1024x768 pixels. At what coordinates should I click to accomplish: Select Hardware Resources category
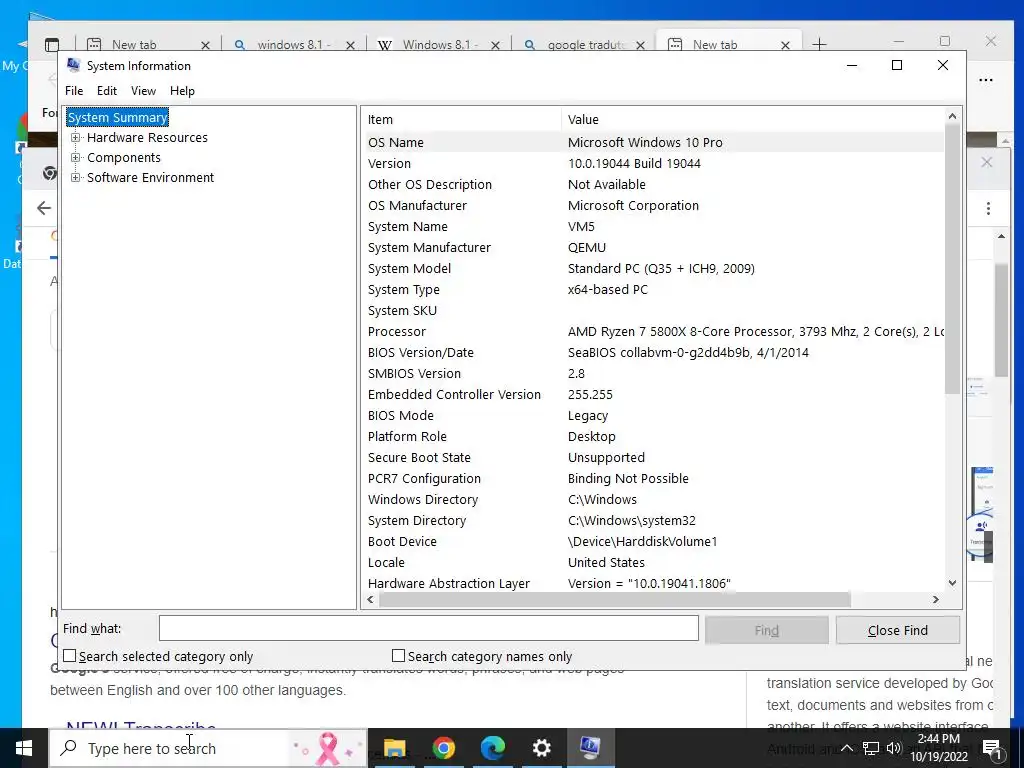(147, 138)
